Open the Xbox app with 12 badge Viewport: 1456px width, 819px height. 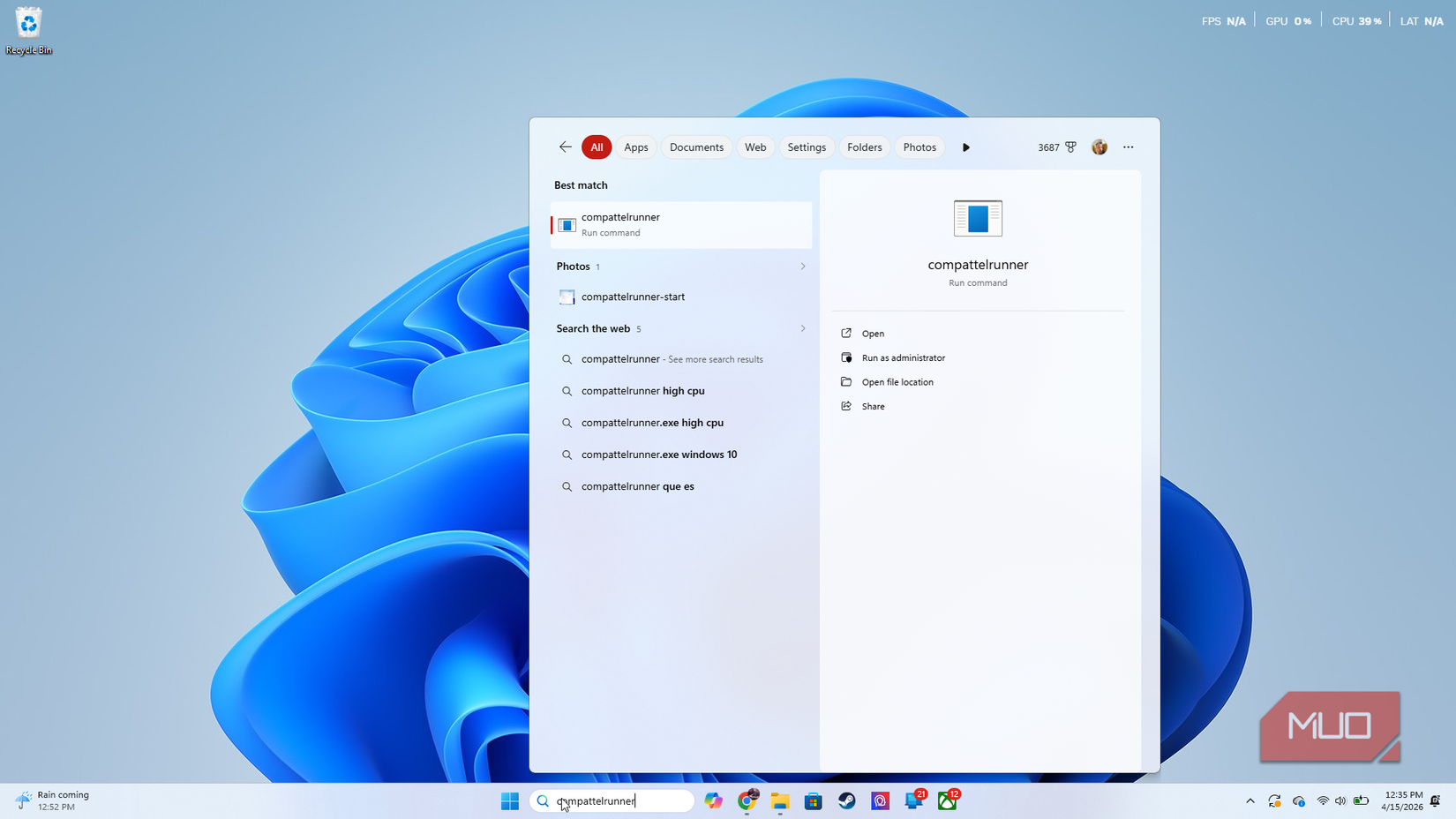click(x=948, y=800)
